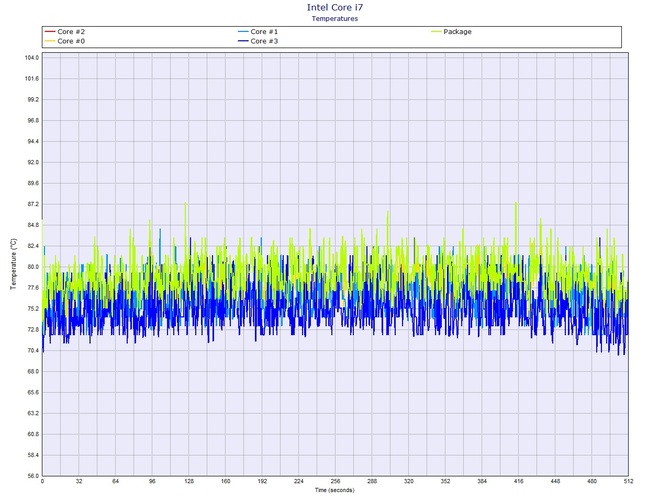Click the Intel Core i7 chart title
Viewport: 670px width, 502px height.
[x=335, y=7]
